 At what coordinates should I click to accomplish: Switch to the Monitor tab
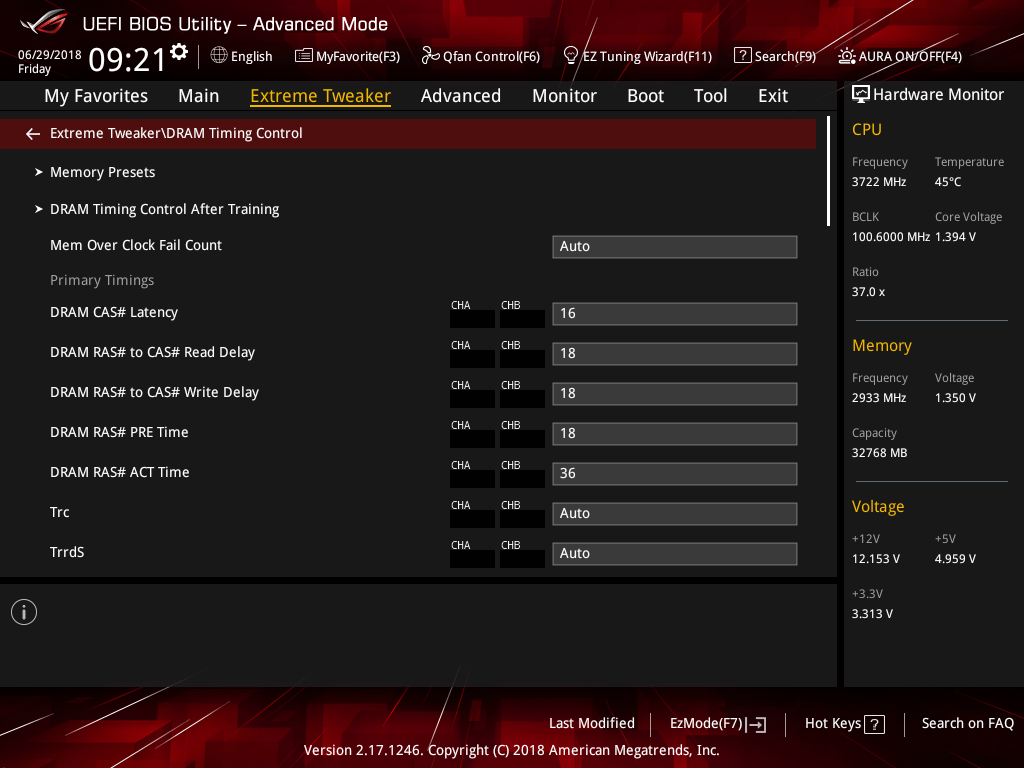(564, 96)
